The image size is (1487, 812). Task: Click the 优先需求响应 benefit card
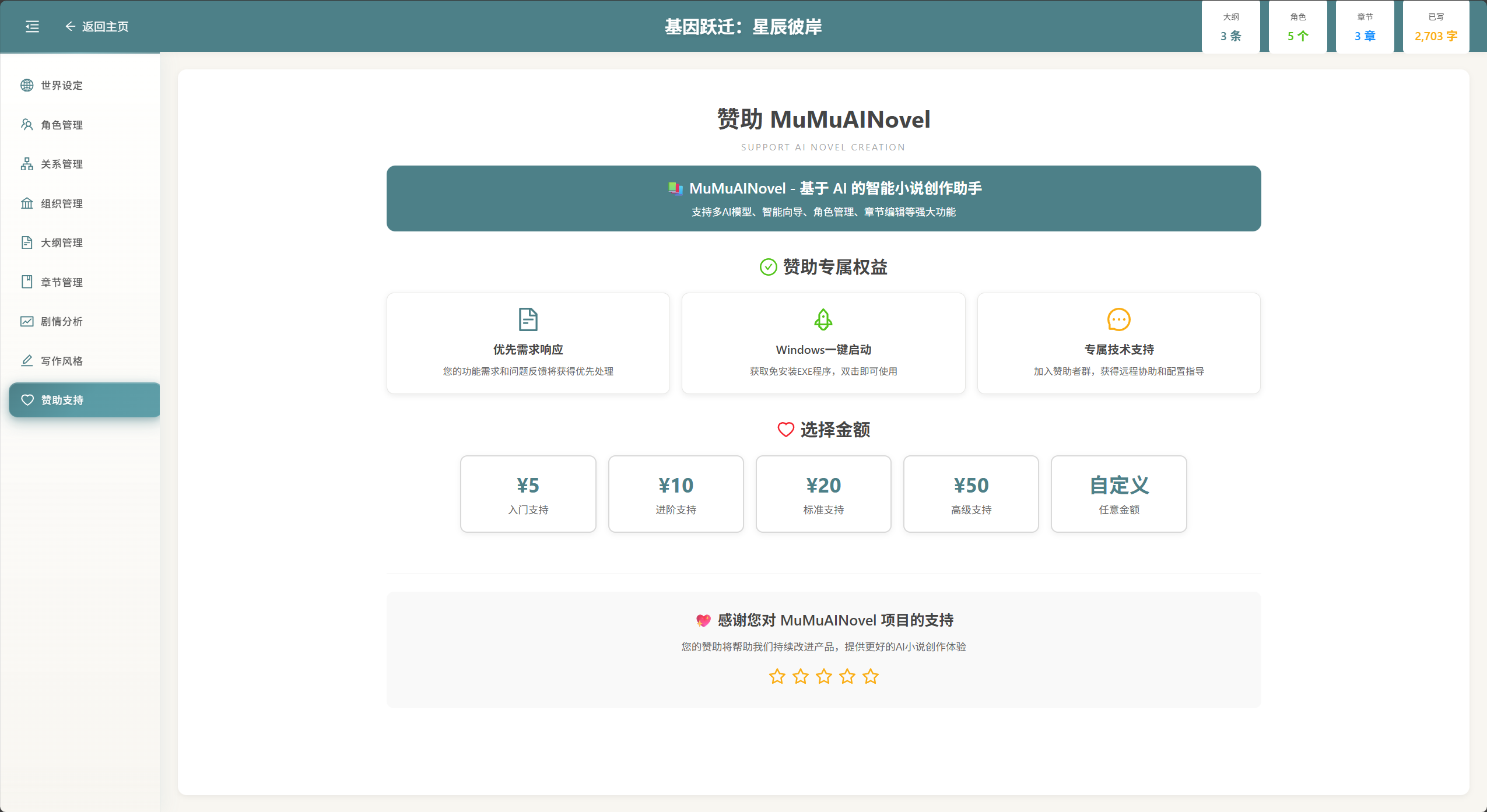(528, 343)
